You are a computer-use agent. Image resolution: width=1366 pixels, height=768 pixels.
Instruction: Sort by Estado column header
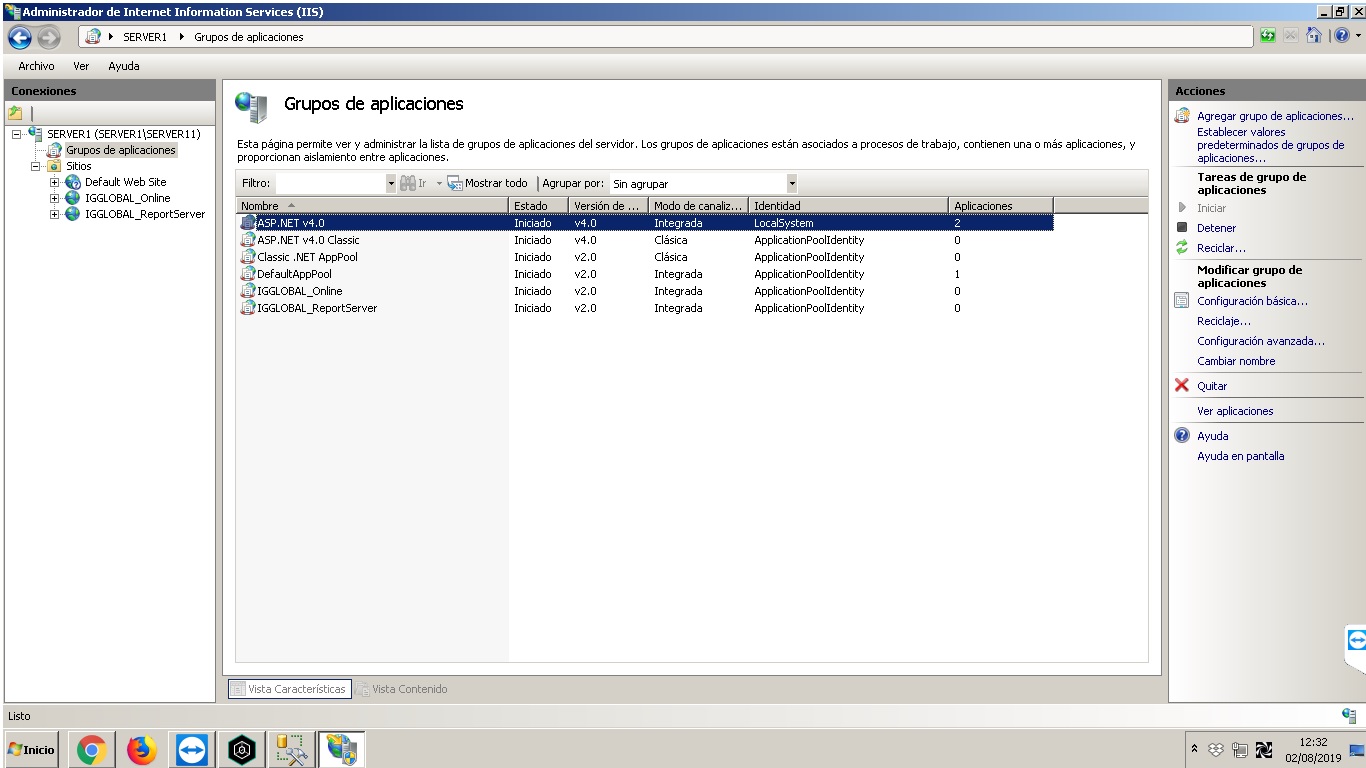click(539, 206)
